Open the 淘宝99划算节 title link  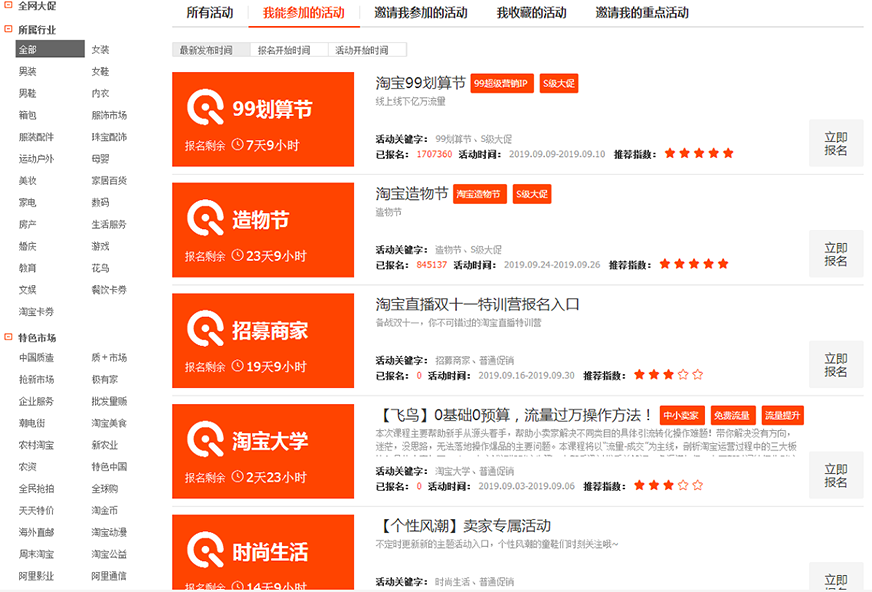(420, 83)
